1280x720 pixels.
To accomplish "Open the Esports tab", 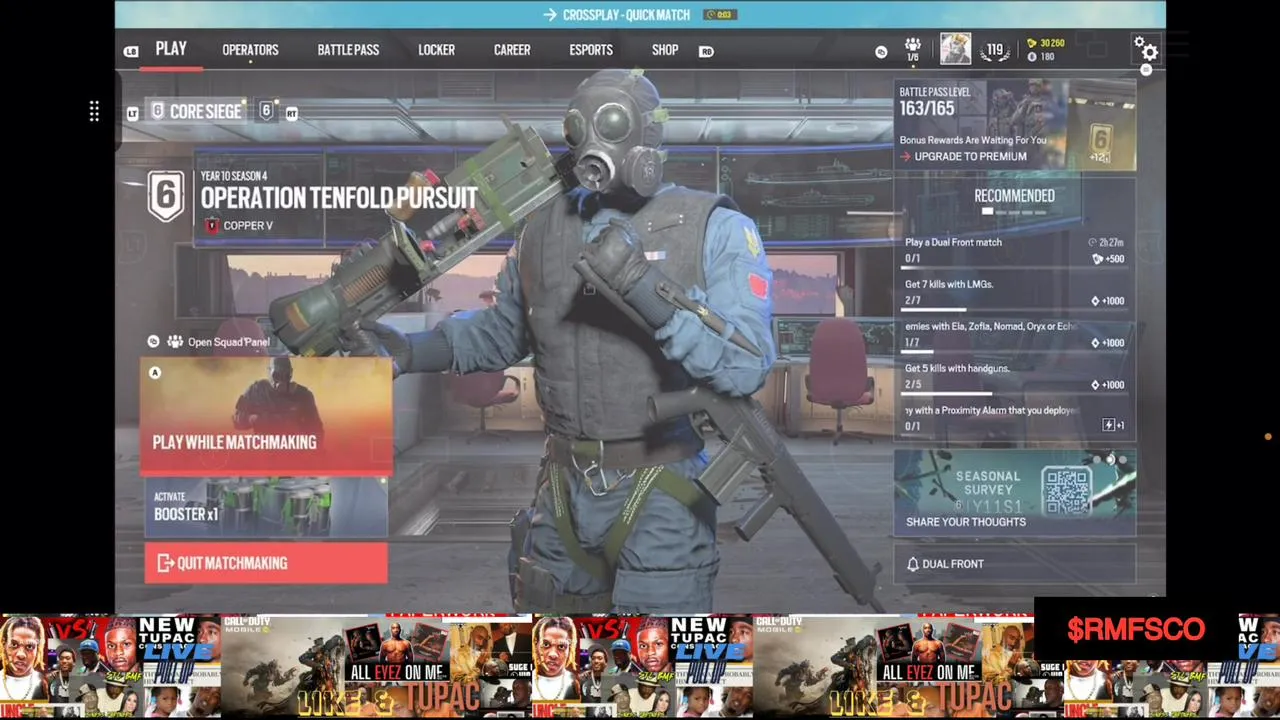I will point(591,50).
